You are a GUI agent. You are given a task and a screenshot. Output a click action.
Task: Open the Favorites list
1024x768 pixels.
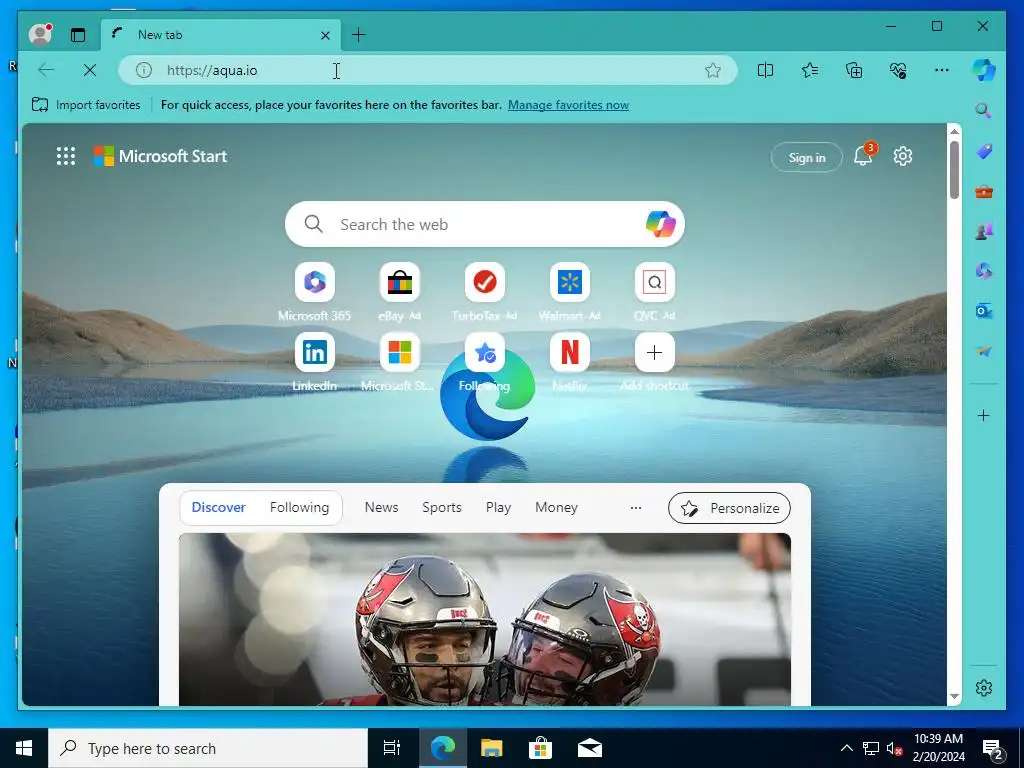tap(810, 70)
